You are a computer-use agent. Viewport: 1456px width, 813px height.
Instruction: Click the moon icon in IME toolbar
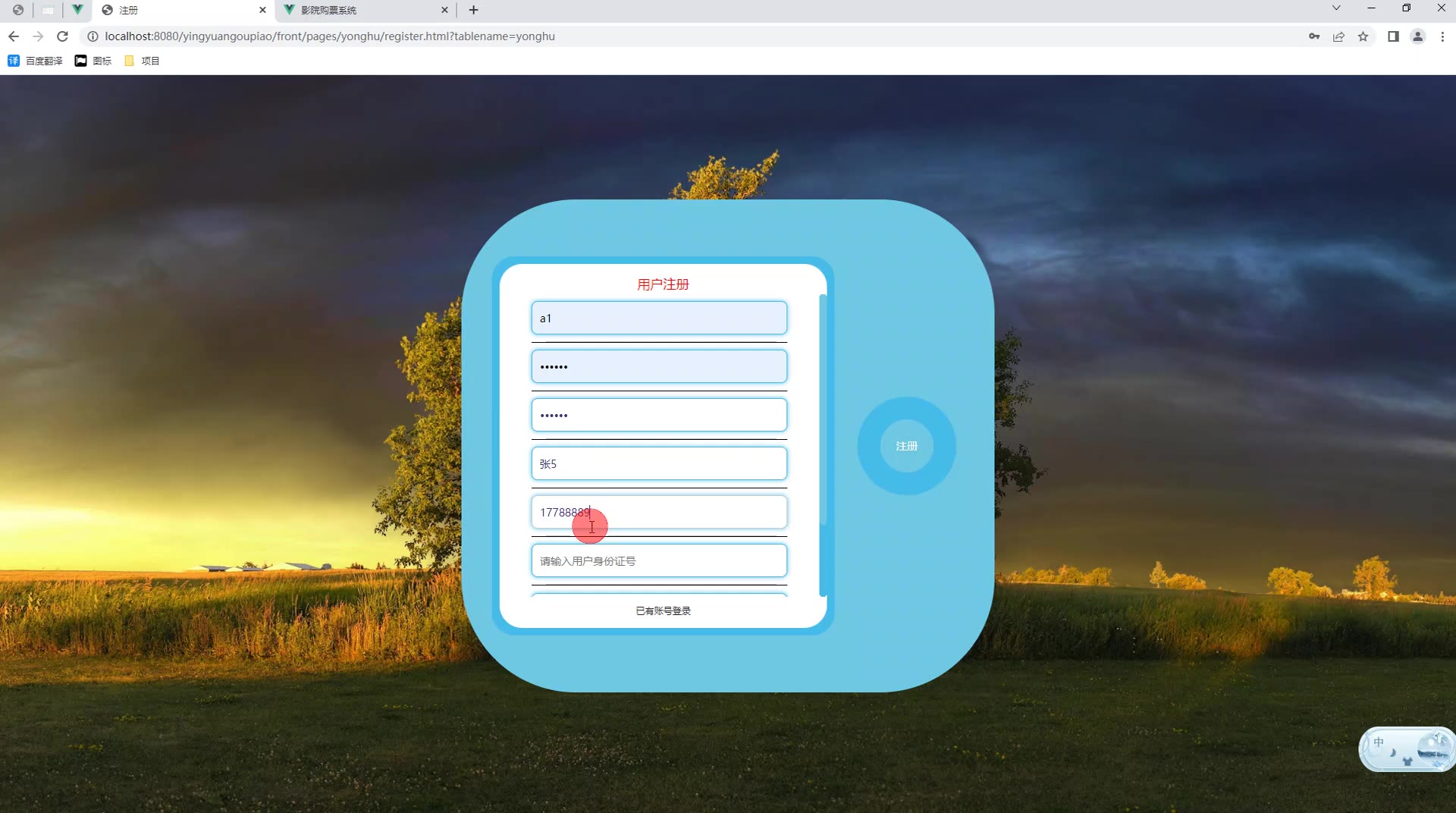[x=1392, y=752]
